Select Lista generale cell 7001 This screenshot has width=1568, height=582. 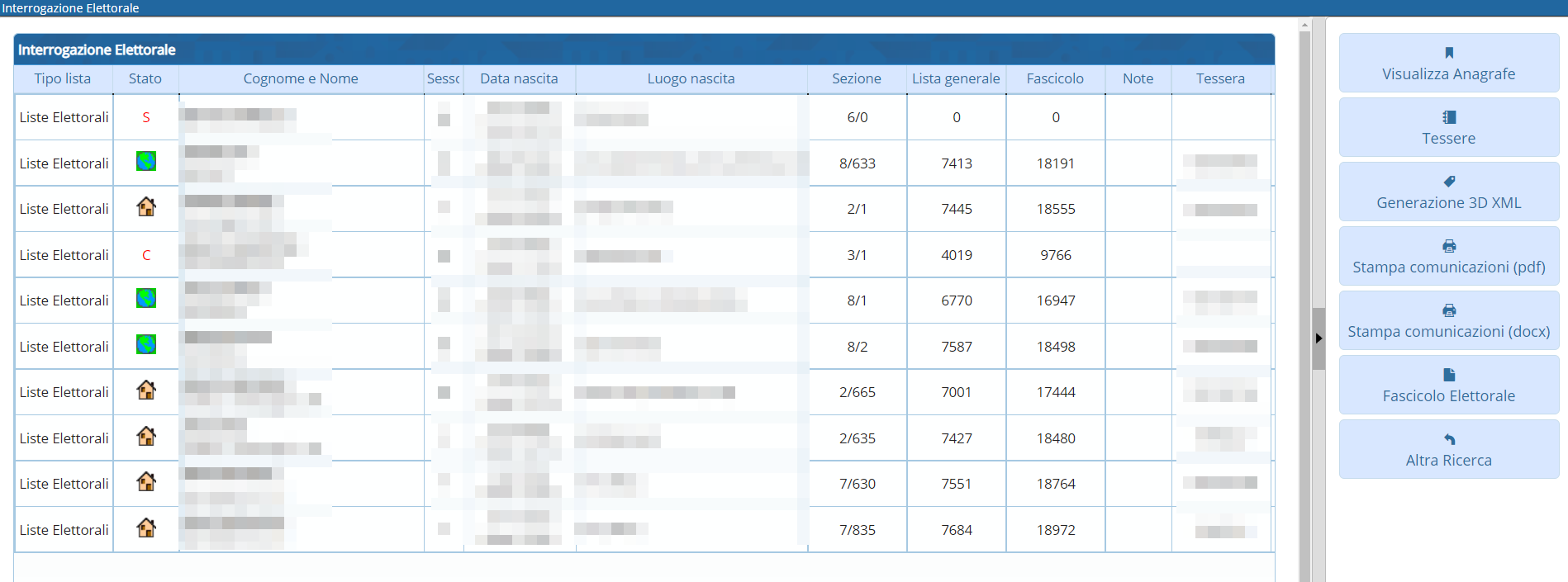(957, 392)
